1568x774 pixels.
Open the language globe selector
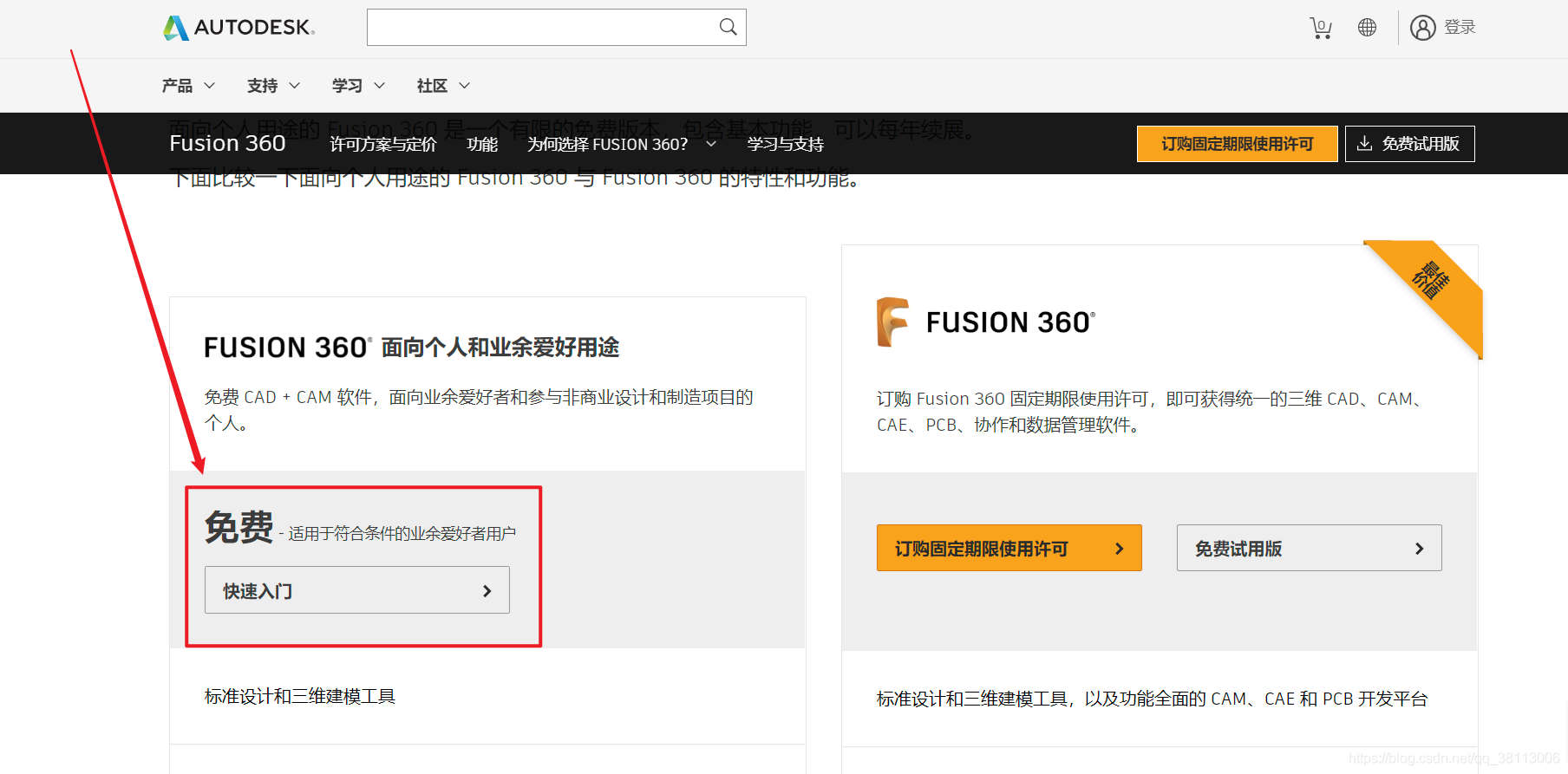point(1367,28)
